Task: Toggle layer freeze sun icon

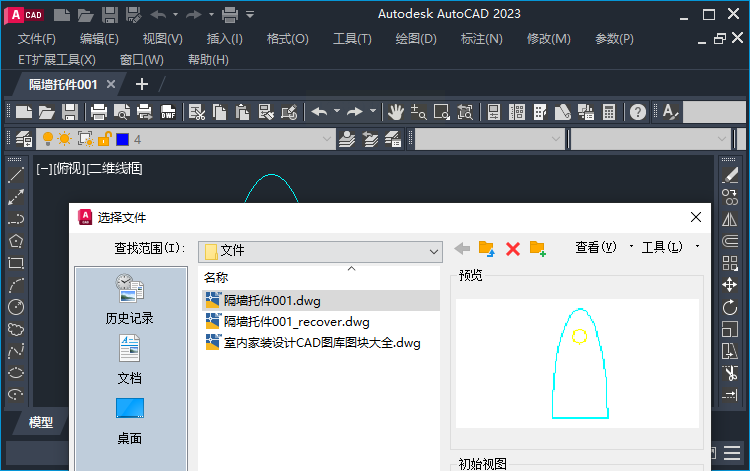Action: tap(65, 139)
